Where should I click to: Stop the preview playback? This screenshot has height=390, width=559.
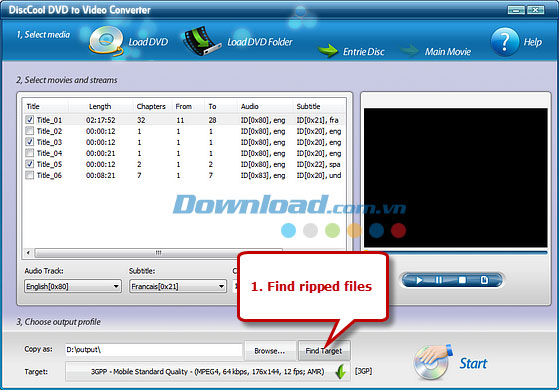(x=462, y=280)
